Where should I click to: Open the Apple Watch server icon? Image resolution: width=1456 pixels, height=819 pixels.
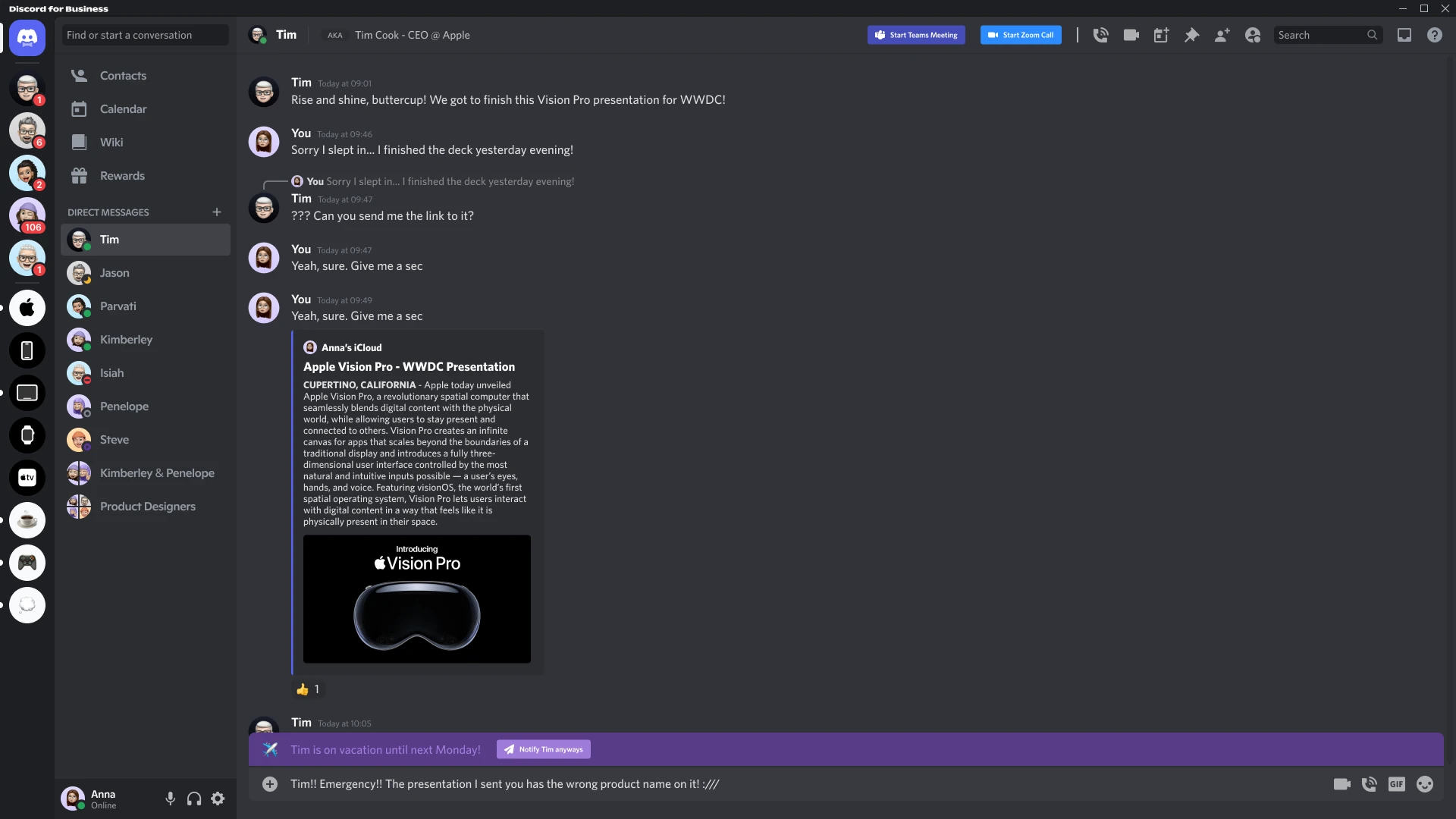click(27, 435)
